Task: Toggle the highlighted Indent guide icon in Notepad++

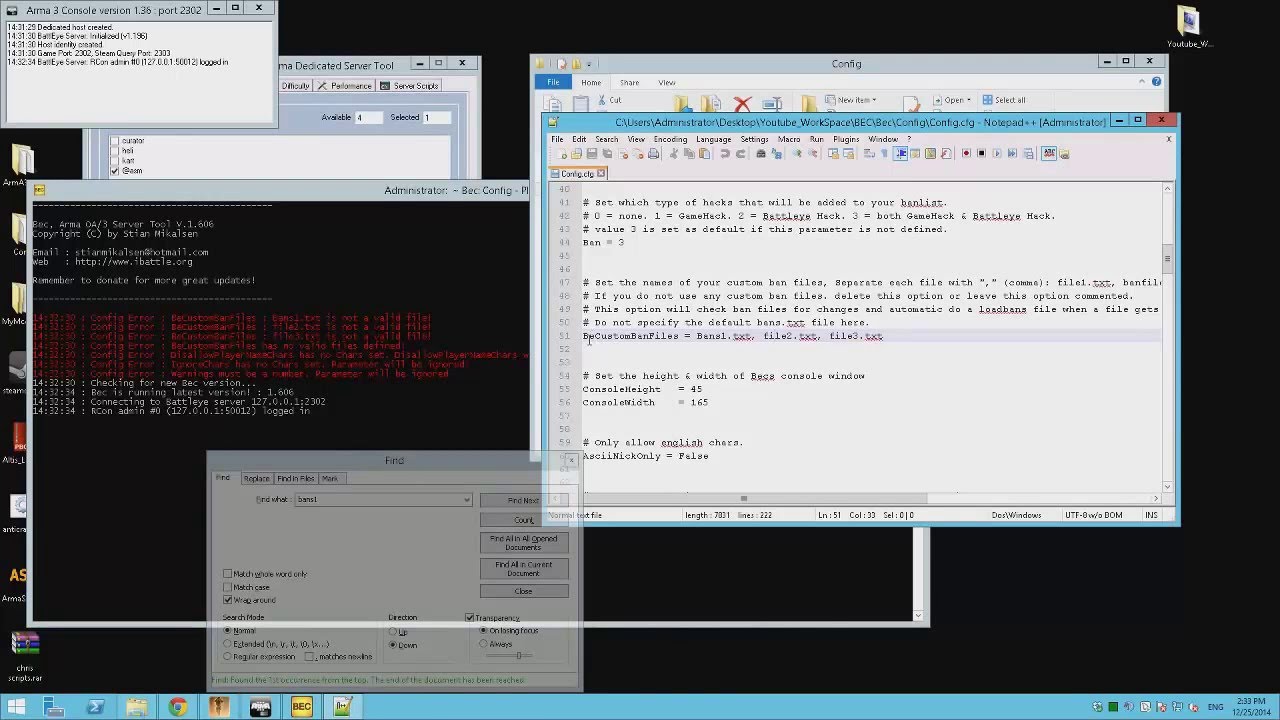Action: [x=901, y=154]
